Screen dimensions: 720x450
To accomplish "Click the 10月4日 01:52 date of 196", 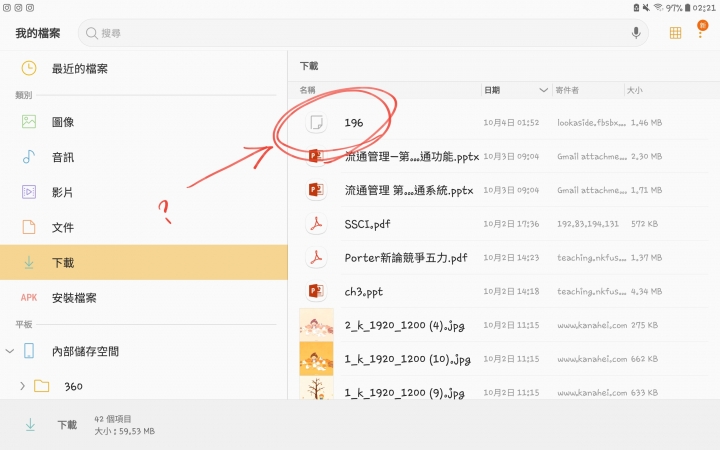I will point(511,123).
